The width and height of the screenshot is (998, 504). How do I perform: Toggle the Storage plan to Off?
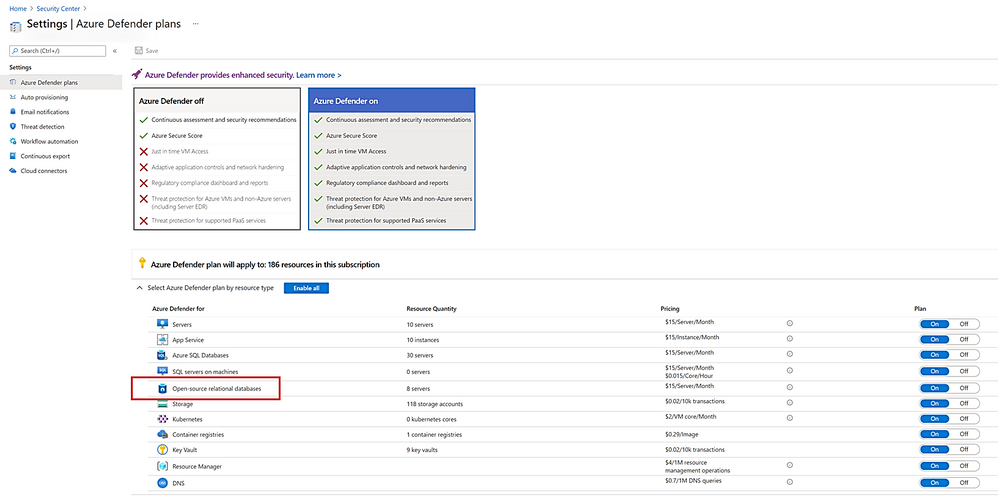point(963,403)
